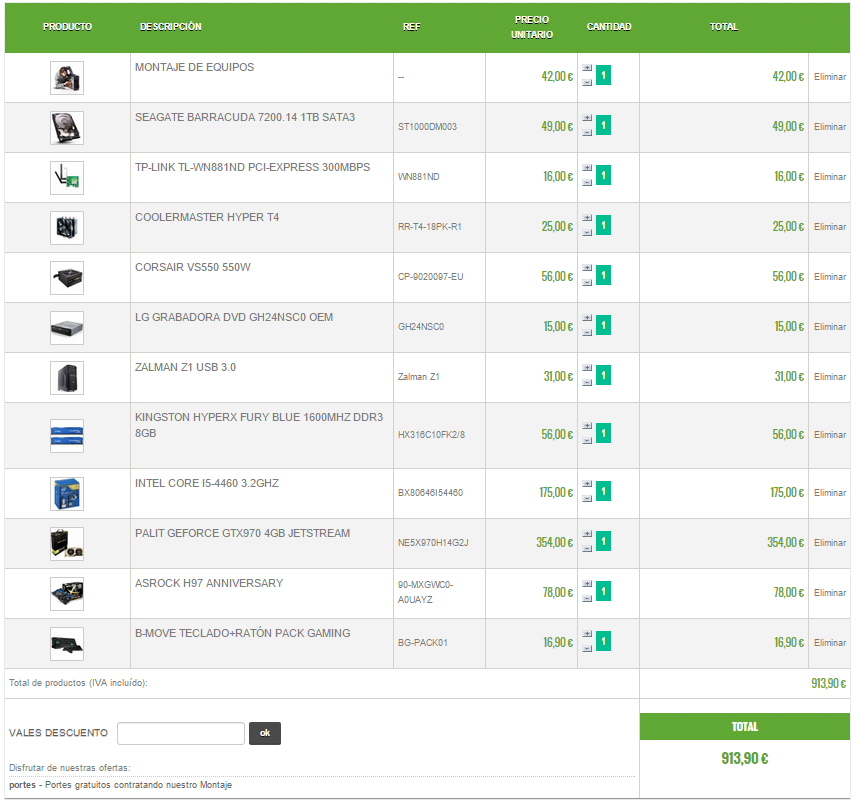Increase quantity of LG Grabadora DVD

coord(587,318)
